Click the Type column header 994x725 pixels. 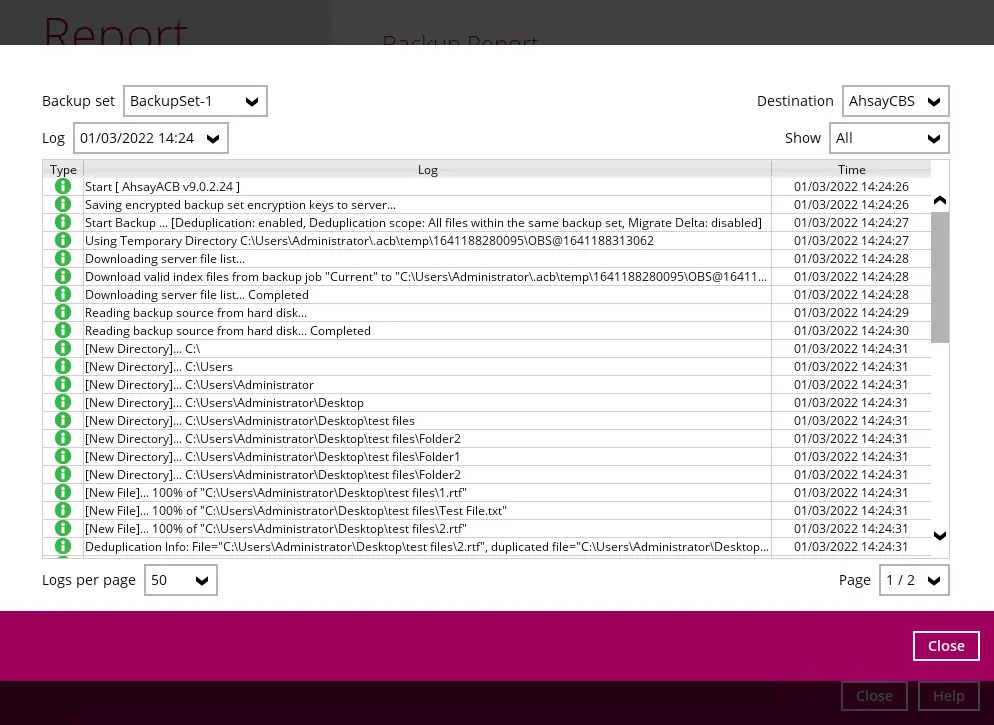(63, 169)
